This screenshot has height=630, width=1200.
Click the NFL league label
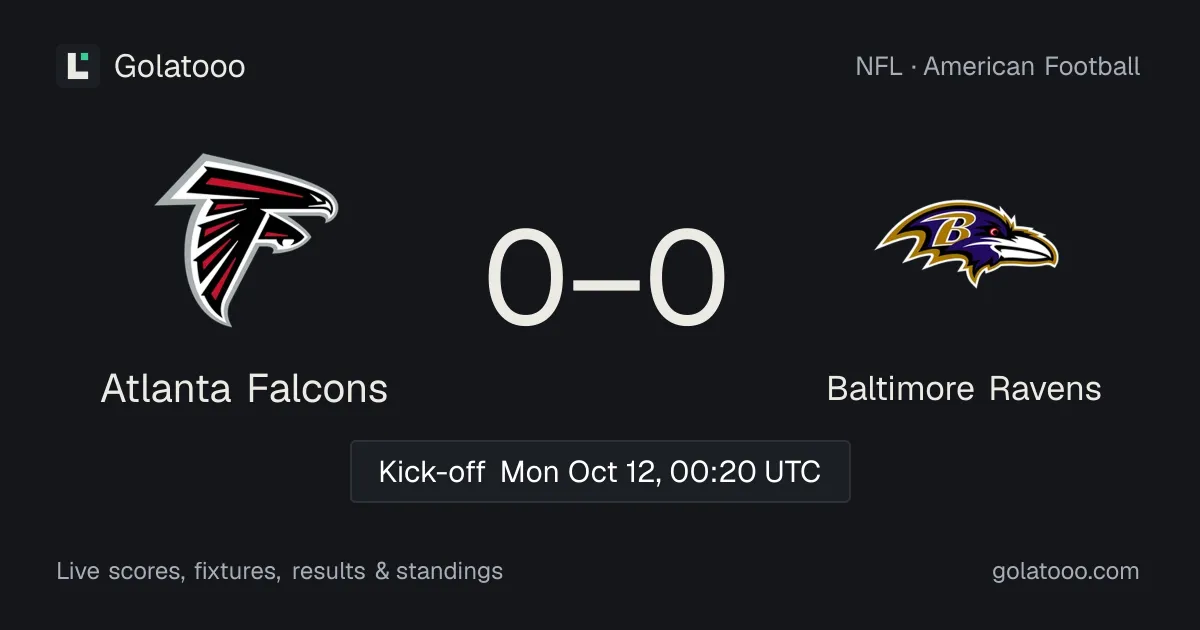[x=877, y=67]
